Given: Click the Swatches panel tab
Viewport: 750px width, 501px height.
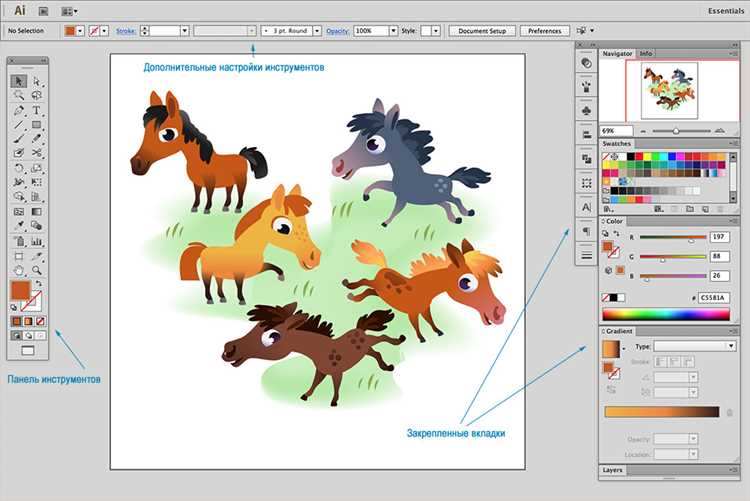Looking at the screenshot, I should [617, 144].
